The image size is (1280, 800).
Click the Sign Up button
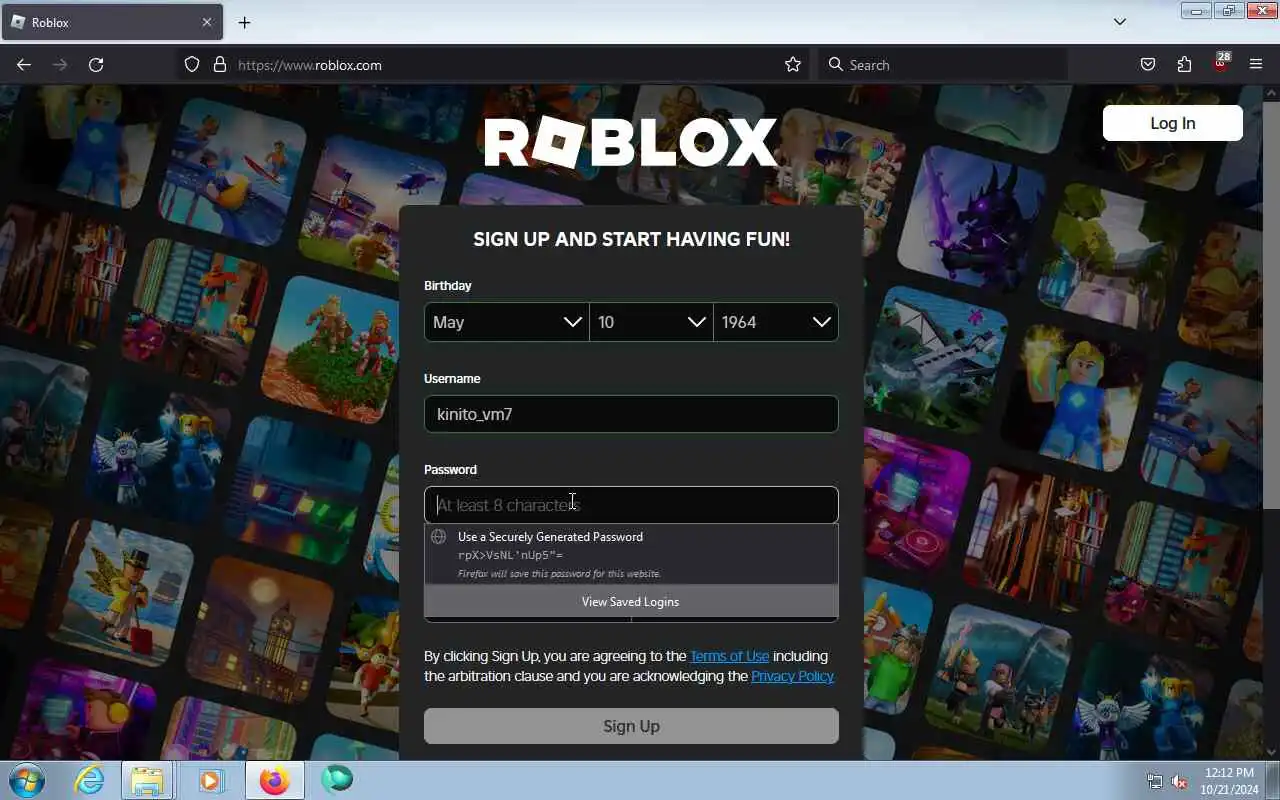tap(631, 726)
